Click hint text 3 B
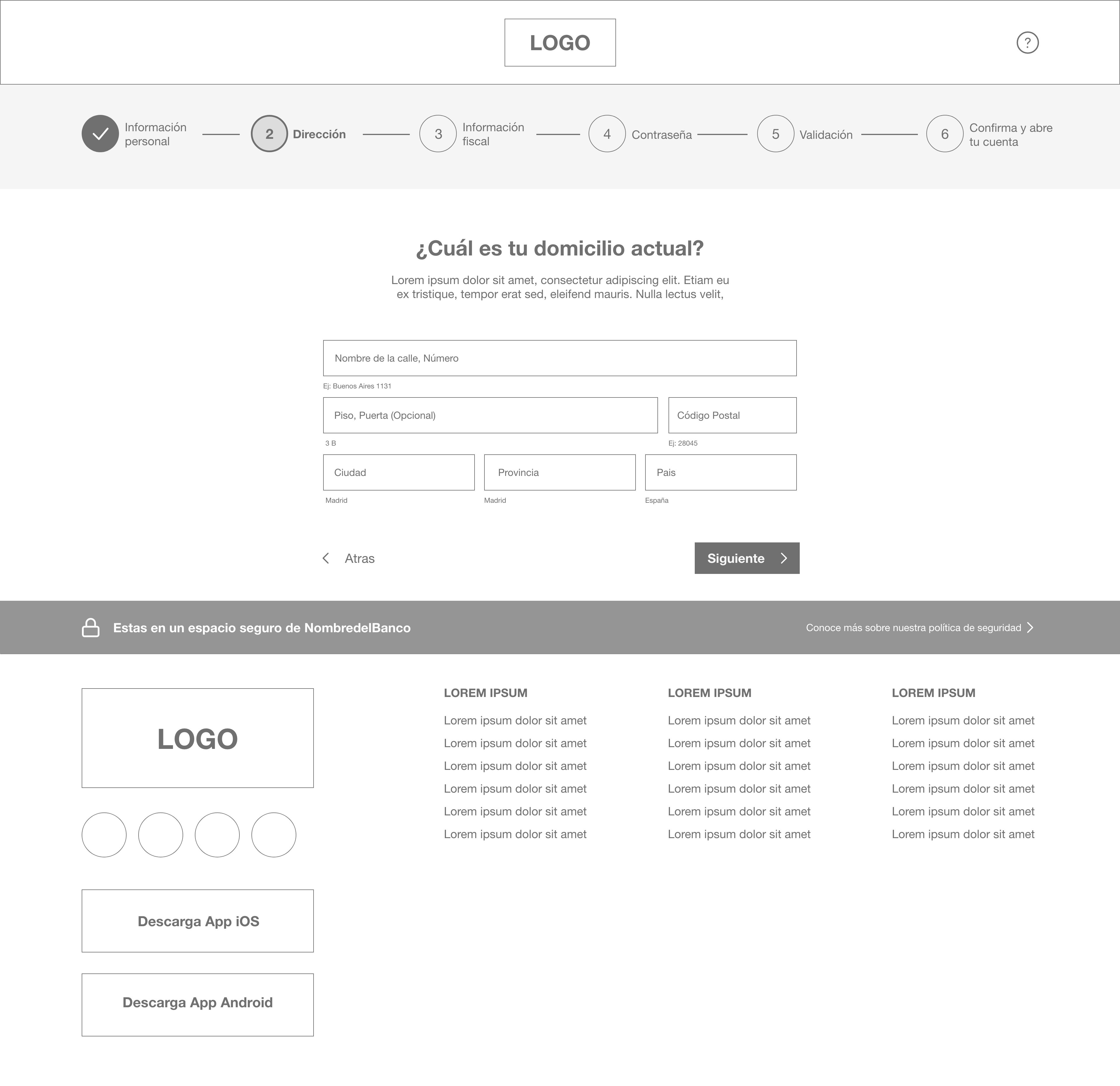 click(x=330, y=443)
